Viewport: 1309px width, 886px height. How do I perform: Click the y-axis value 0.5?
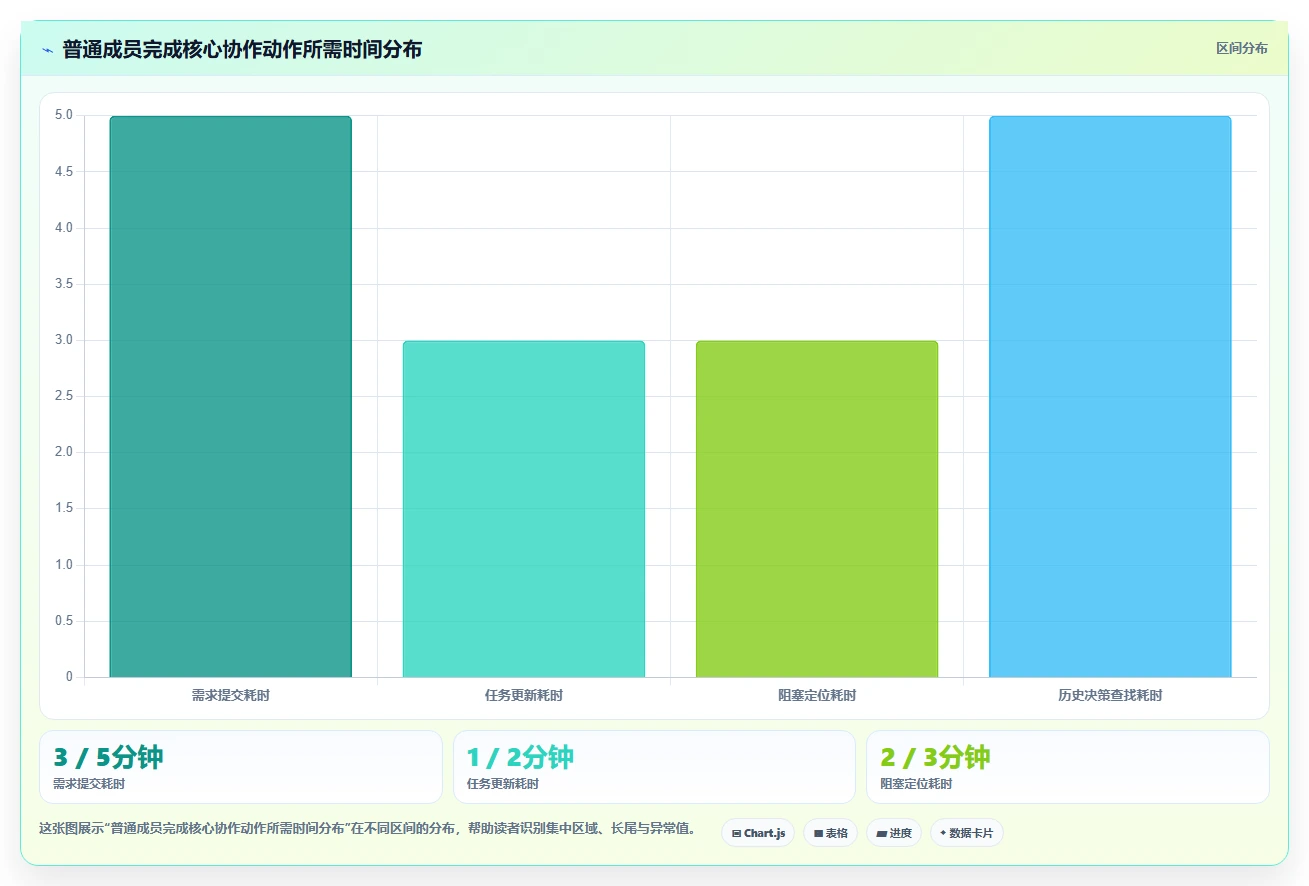coord(64,621)
